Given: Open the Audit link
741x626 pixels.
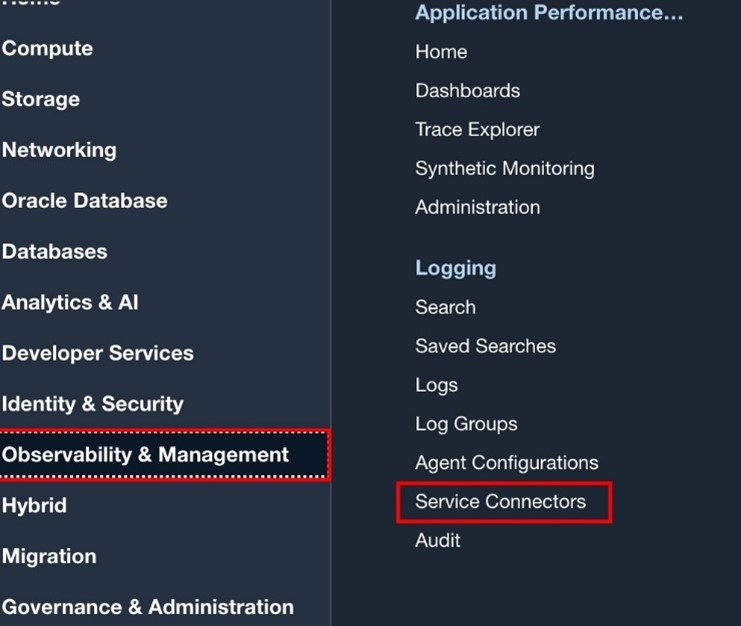Looking at the screenshot, I should (438, 540).
